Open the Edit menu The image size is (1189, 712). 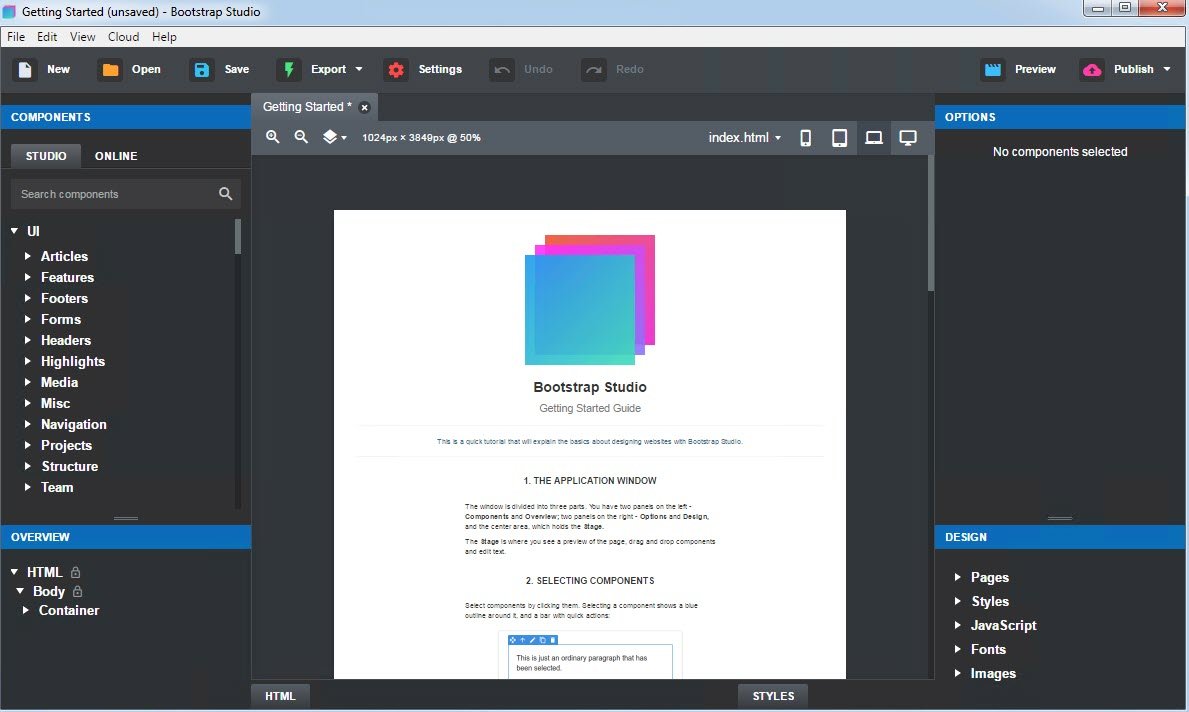47,36
